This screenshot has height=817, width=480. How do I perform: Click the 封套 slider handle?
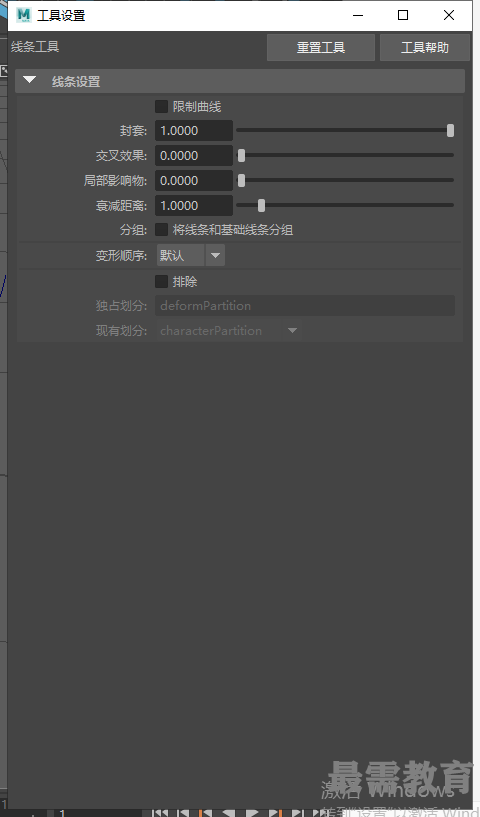pyautogui.click(x=450, y=130)
